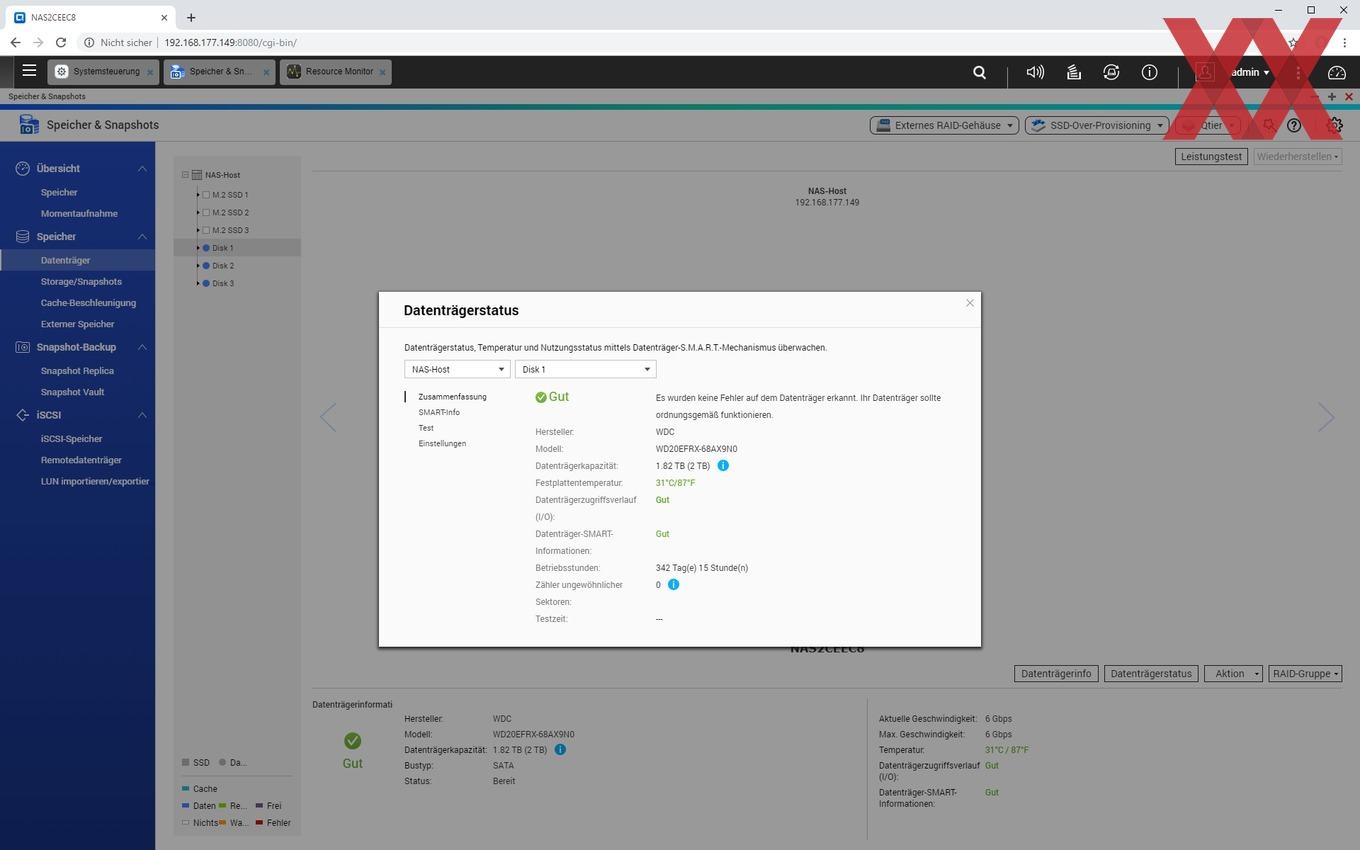Open iSCSI-Speicher in sidebar
The height and width of the screenshot is (850, 1360).
point(71,439)
